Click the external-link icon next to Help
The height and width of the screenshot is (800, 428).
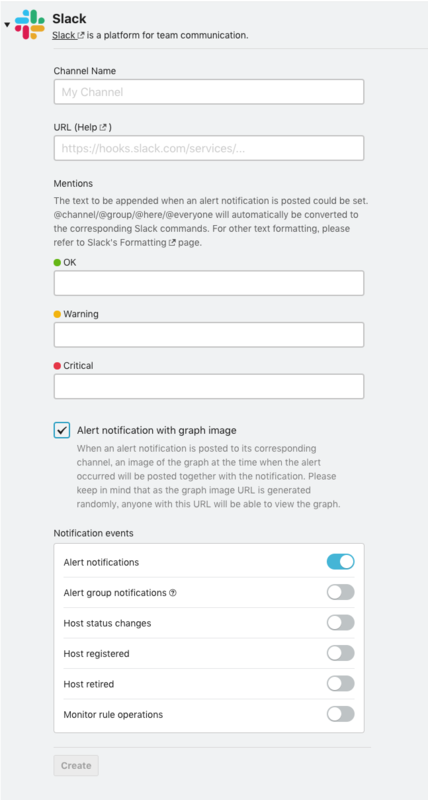pyautogui.click(x=103, y=128)
